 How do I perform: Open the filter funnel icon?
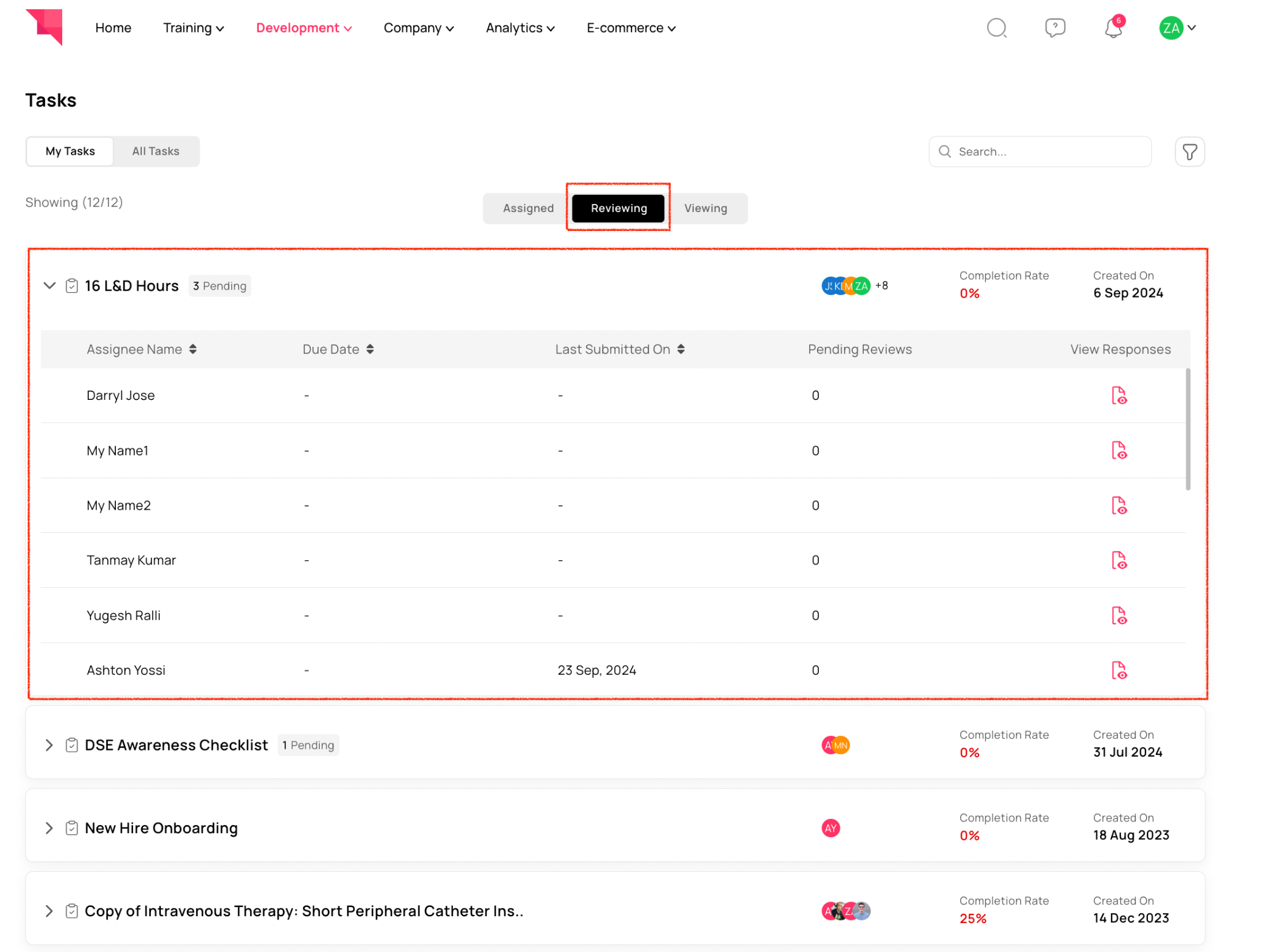(x=1189, y=152)
